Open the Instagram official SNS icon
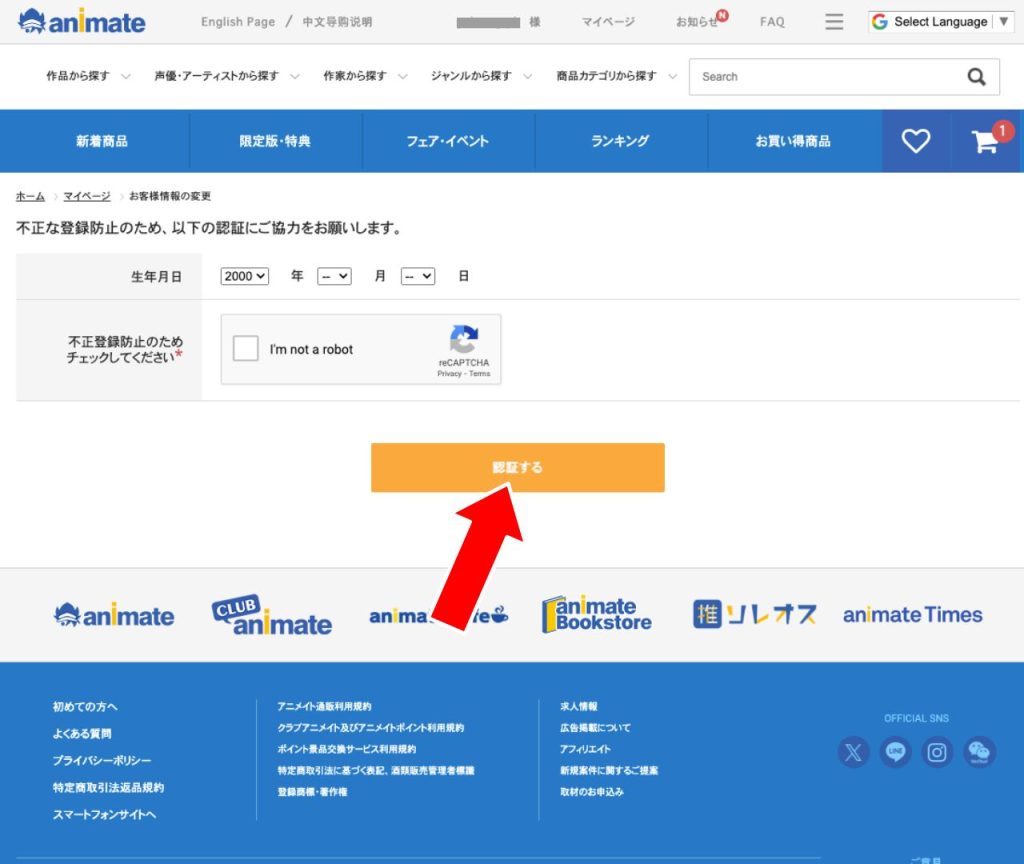The width and height of the screenshot is (1024, 864). pyautogui.click(x=937, y=752)
